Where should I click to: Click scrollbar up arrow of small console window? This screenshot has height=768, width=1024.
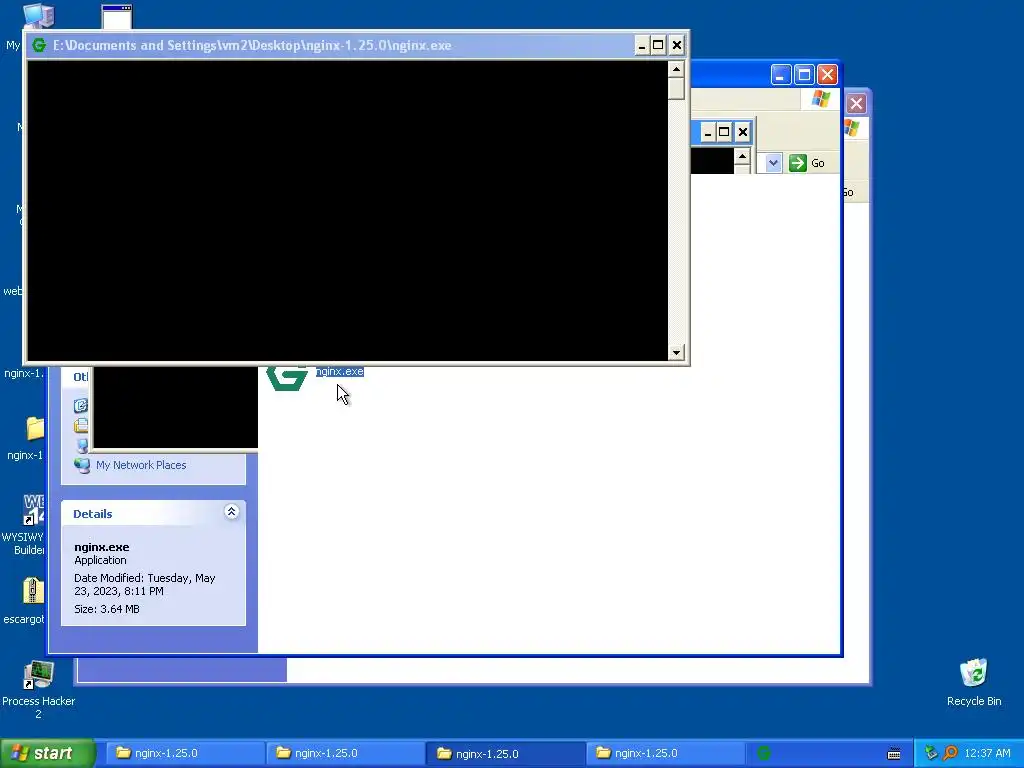click(x=742, y=156)
